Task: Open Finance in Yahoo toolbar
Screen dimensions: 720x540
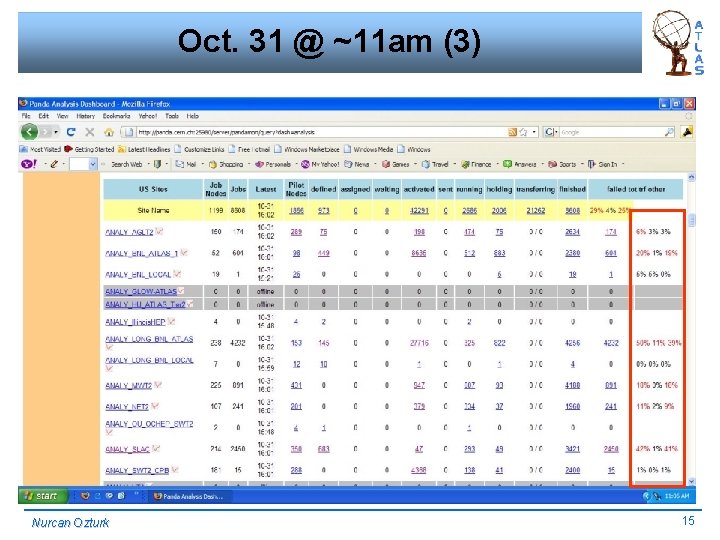Action: tap(477, 164)
